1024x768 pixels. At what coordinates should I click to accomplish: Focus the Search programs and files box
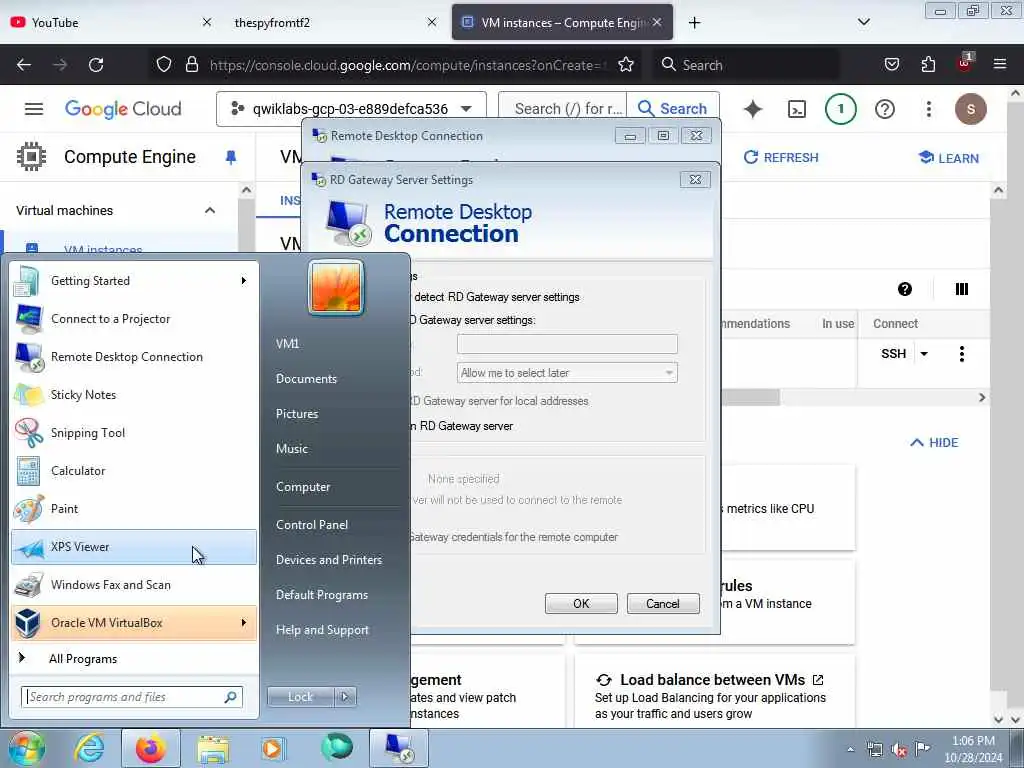tap(132, 697)
